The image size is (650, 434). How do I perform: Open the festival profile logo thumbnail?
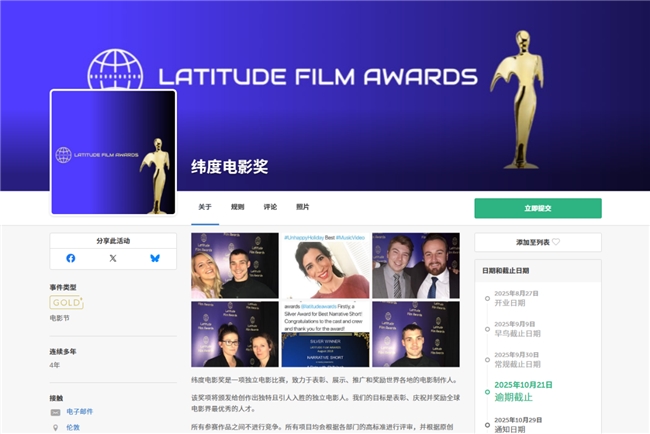tap(113, 153)
